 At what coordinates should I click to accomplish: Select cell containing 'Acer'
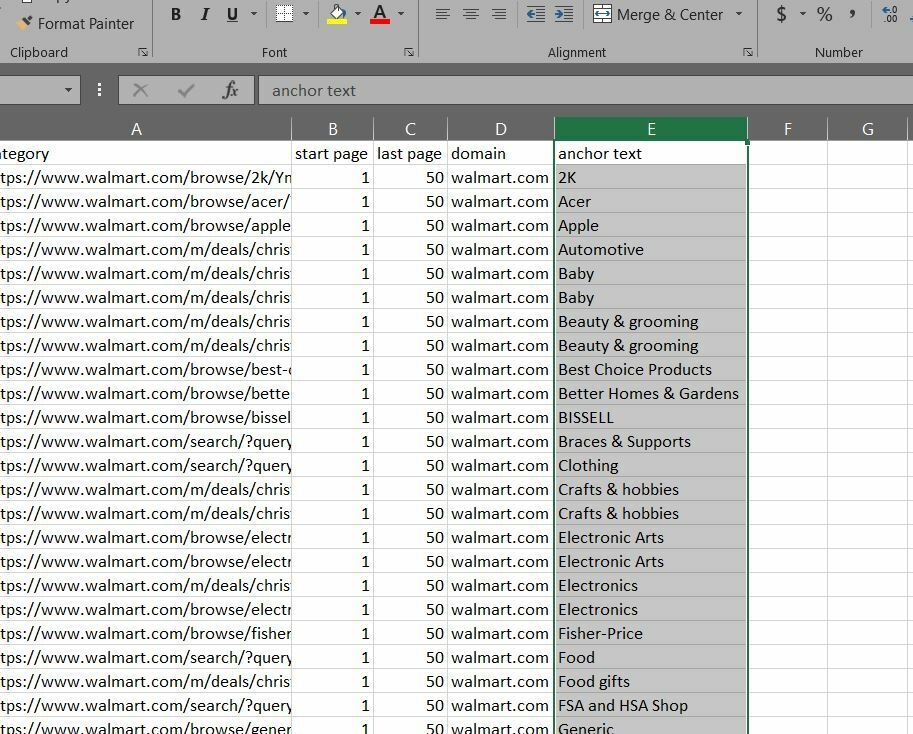point(651,201)
